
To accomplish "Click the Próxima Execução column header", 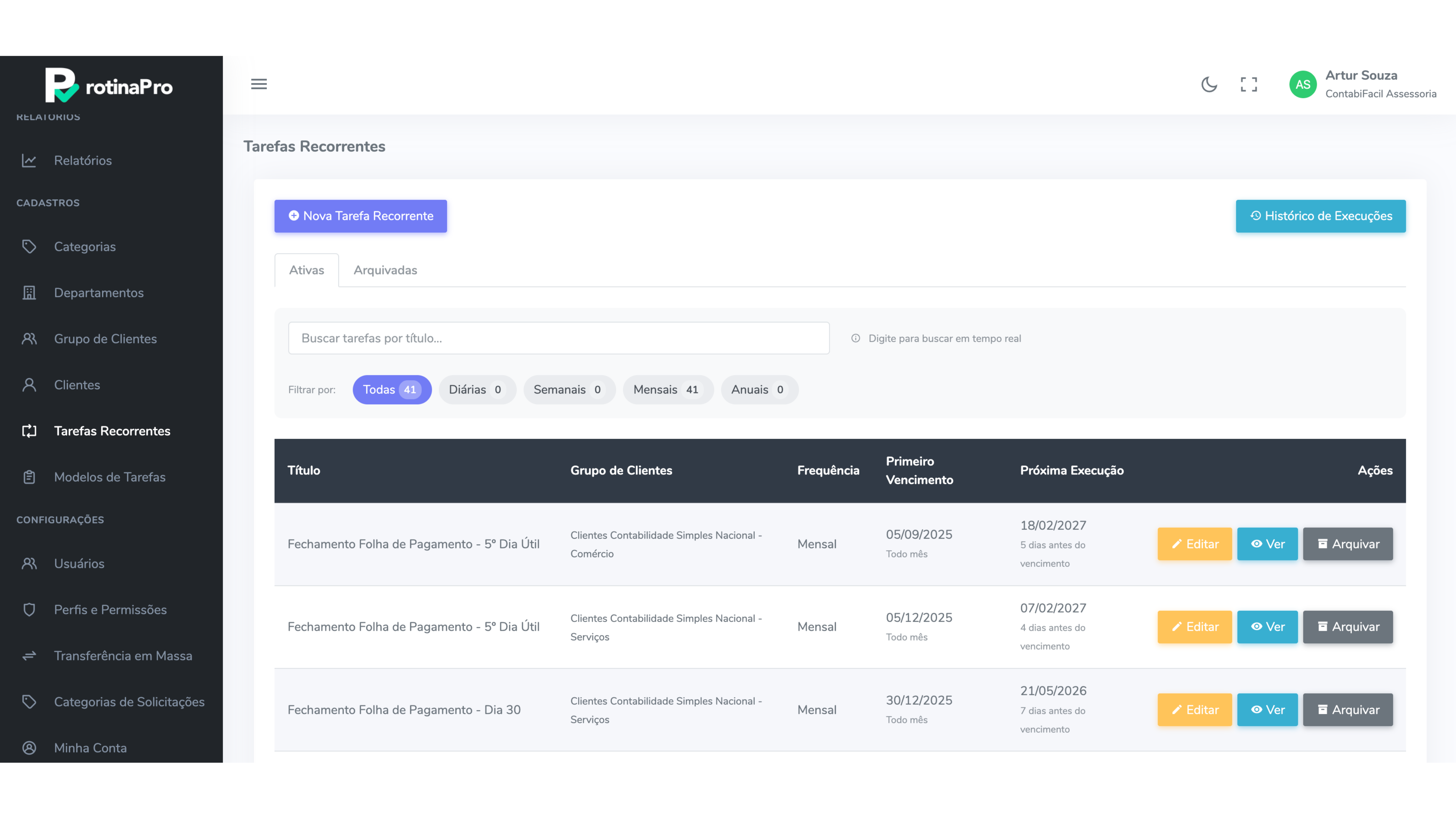I will [x=1072, y=470].
